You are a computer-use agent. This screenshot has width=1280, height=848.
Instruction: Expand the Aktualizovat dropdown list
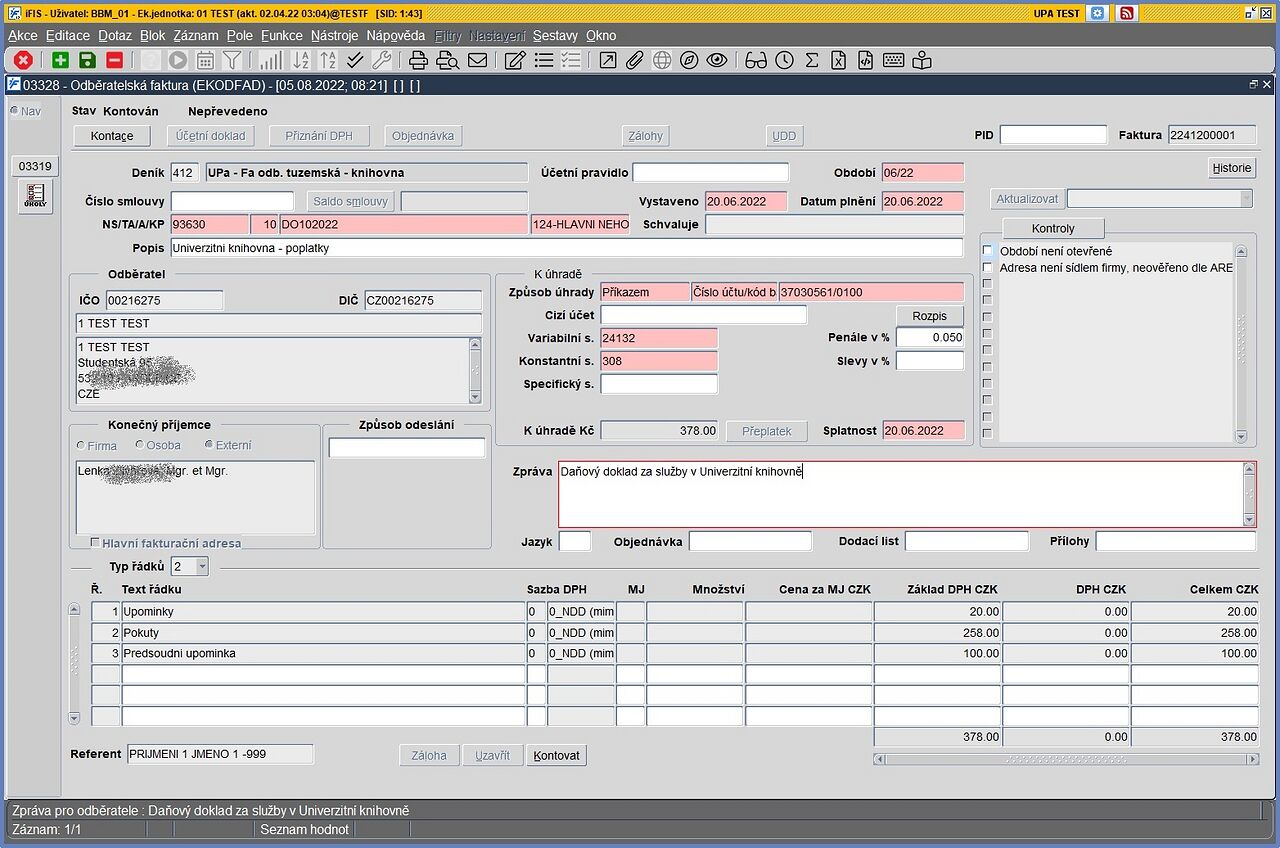(1245, 199)
